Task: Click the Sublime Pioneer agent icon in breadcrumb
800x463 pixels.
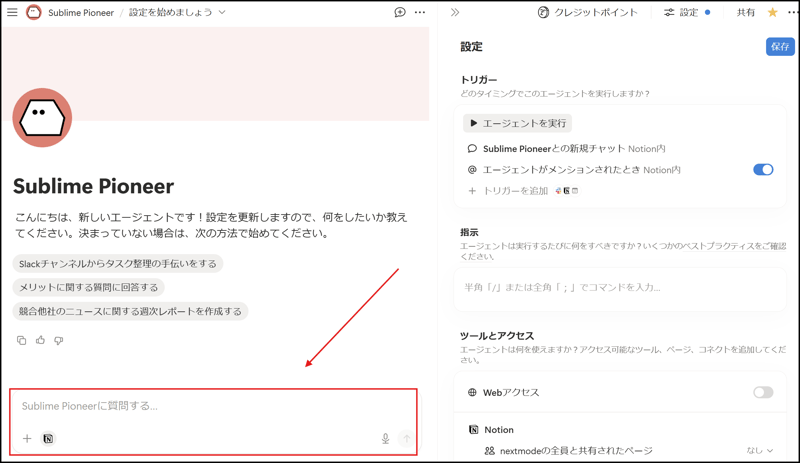Action: coord(34,12)
